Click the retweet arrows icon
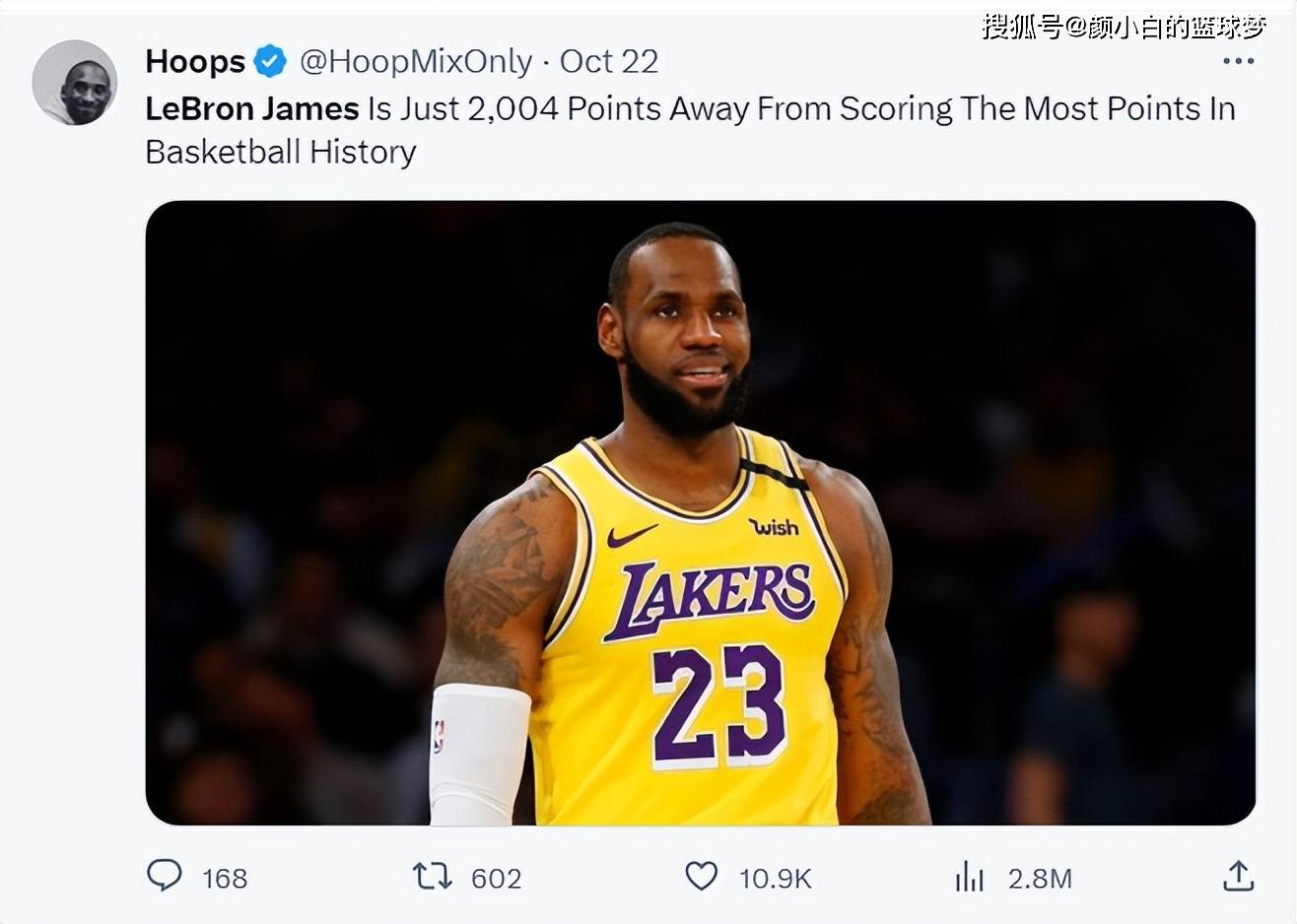Screen dimensions: 1297x924 point(432,876)
